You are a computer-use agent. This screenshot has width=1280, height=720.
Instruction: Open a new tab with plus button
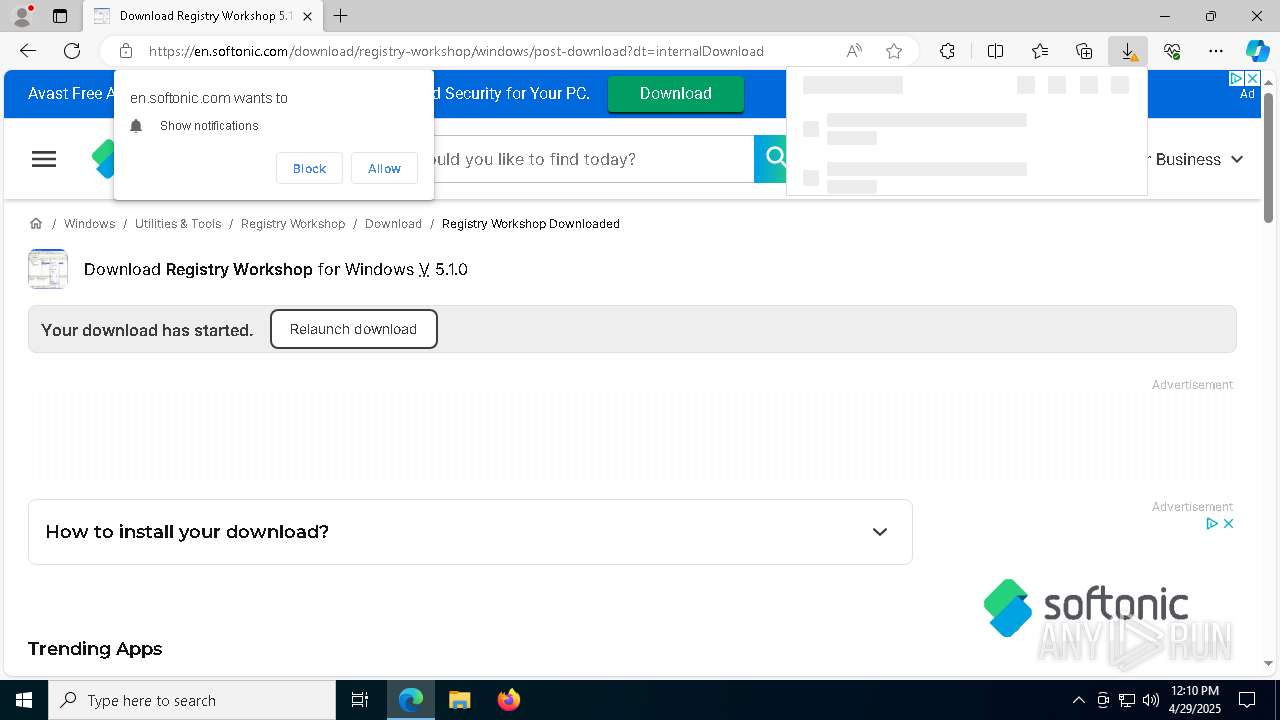[341, 16]
